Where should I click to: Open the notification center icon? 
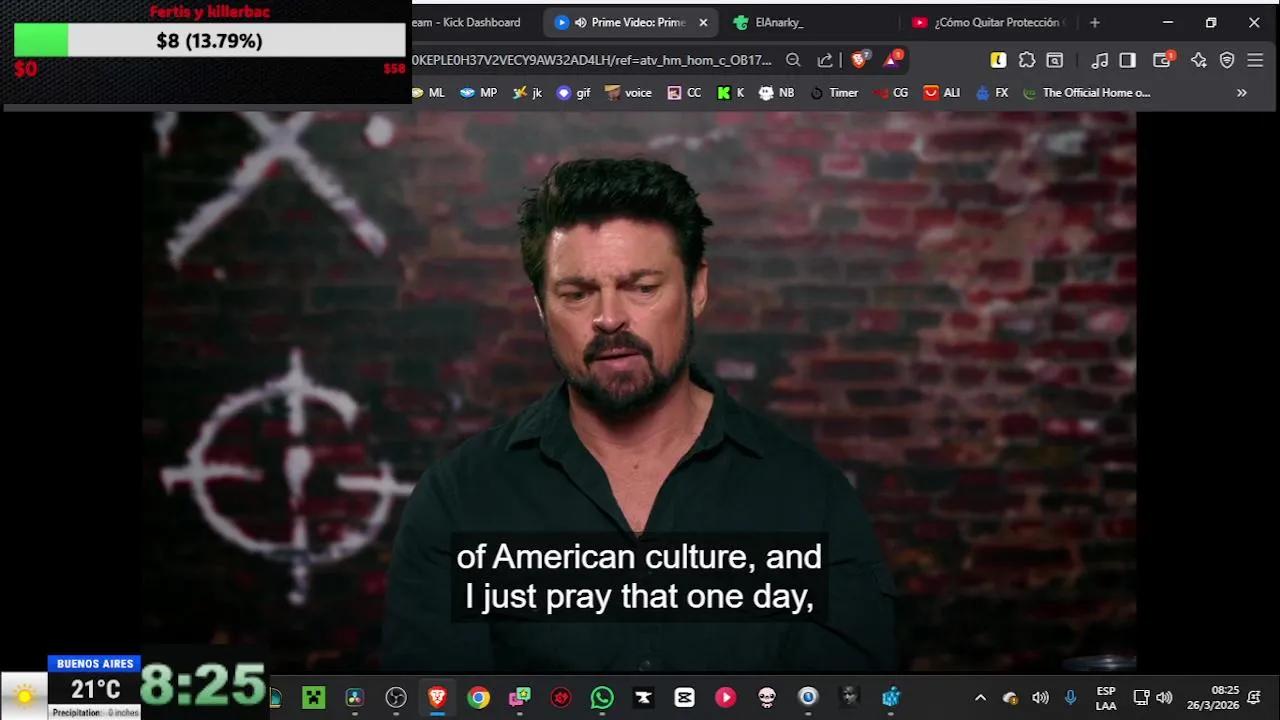click(x=1254, y=698)
